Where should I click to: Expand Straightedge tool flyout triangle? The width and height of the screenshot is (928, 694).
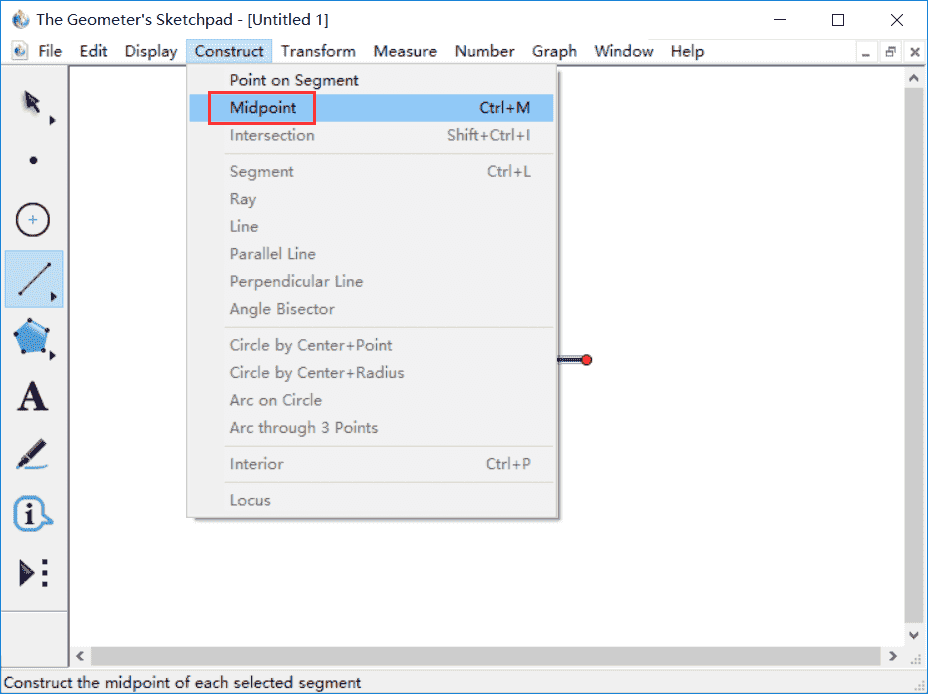tap(53, 297)
